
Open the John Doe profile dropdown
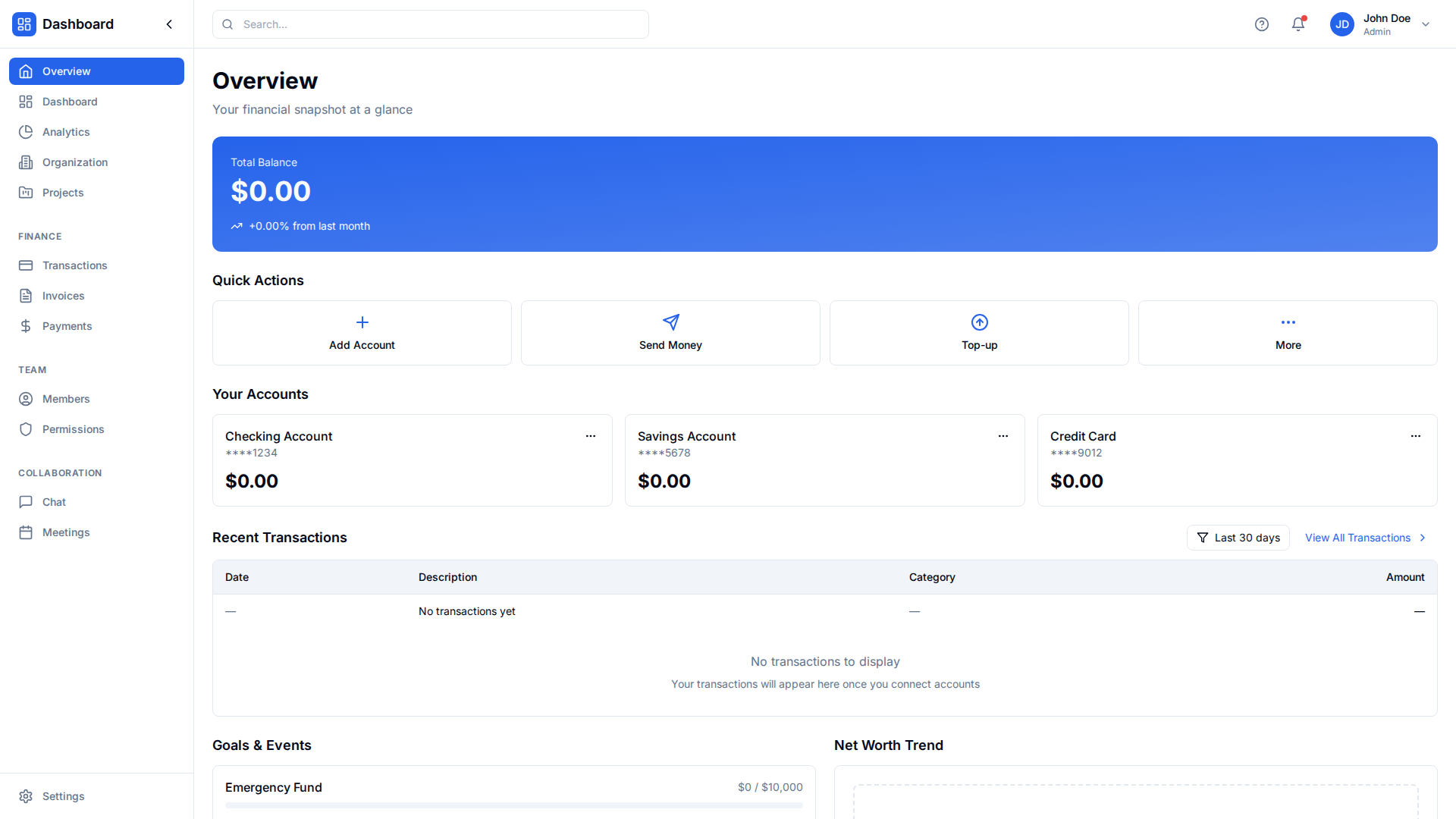tap(1380, 24)
